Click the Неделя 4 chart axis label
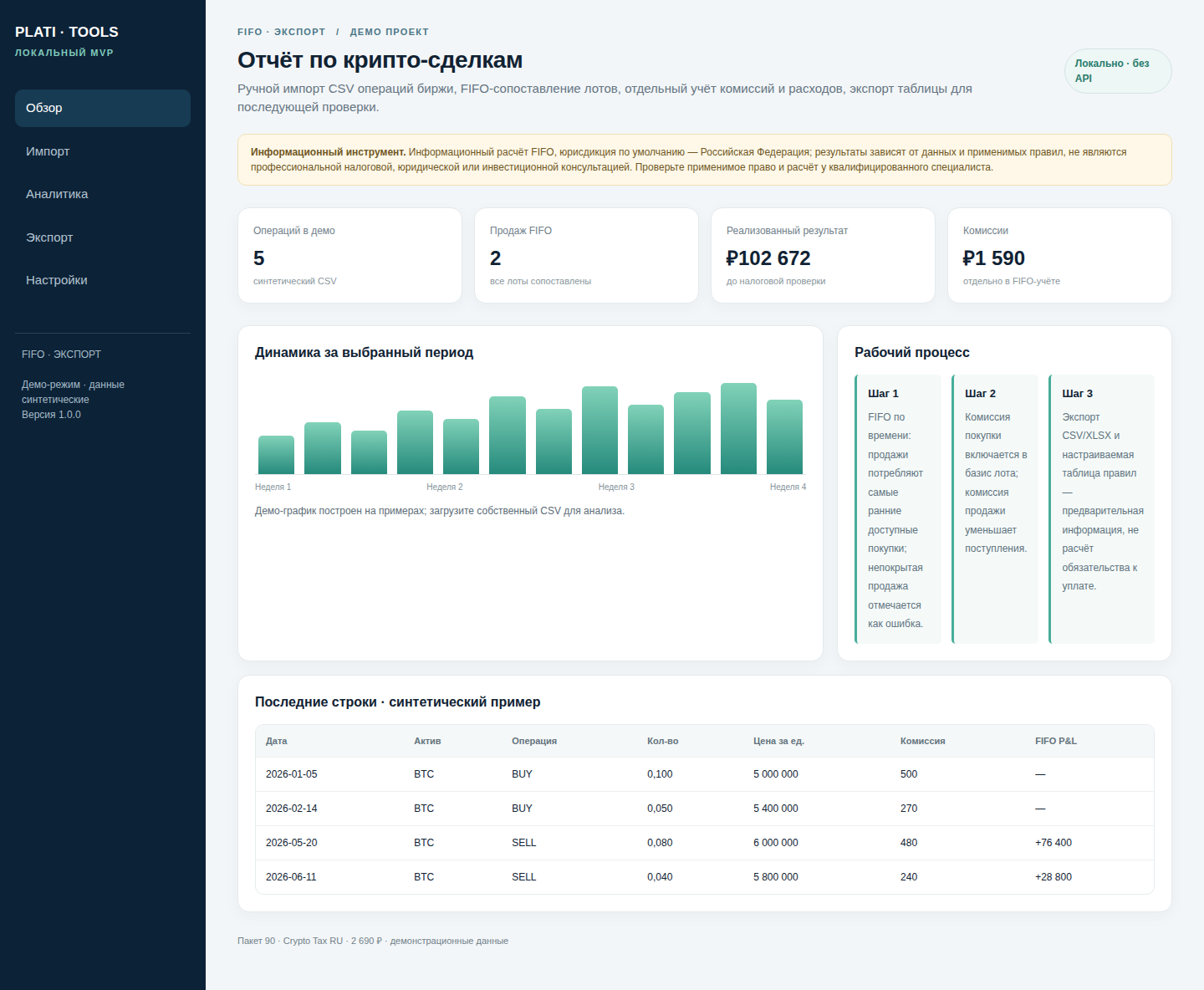 (788, 487)
